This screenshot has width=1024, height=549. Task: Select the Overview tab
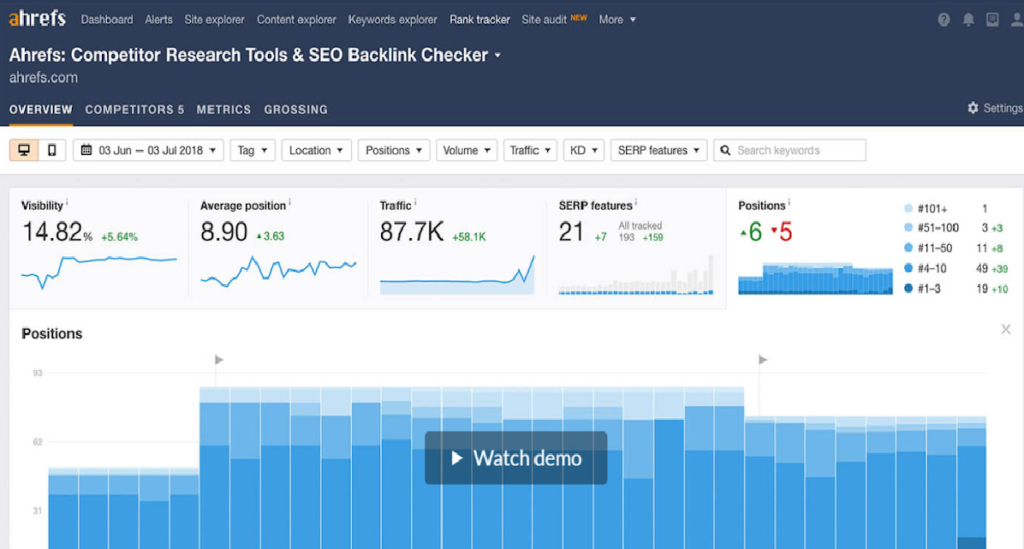coord(40,110)
